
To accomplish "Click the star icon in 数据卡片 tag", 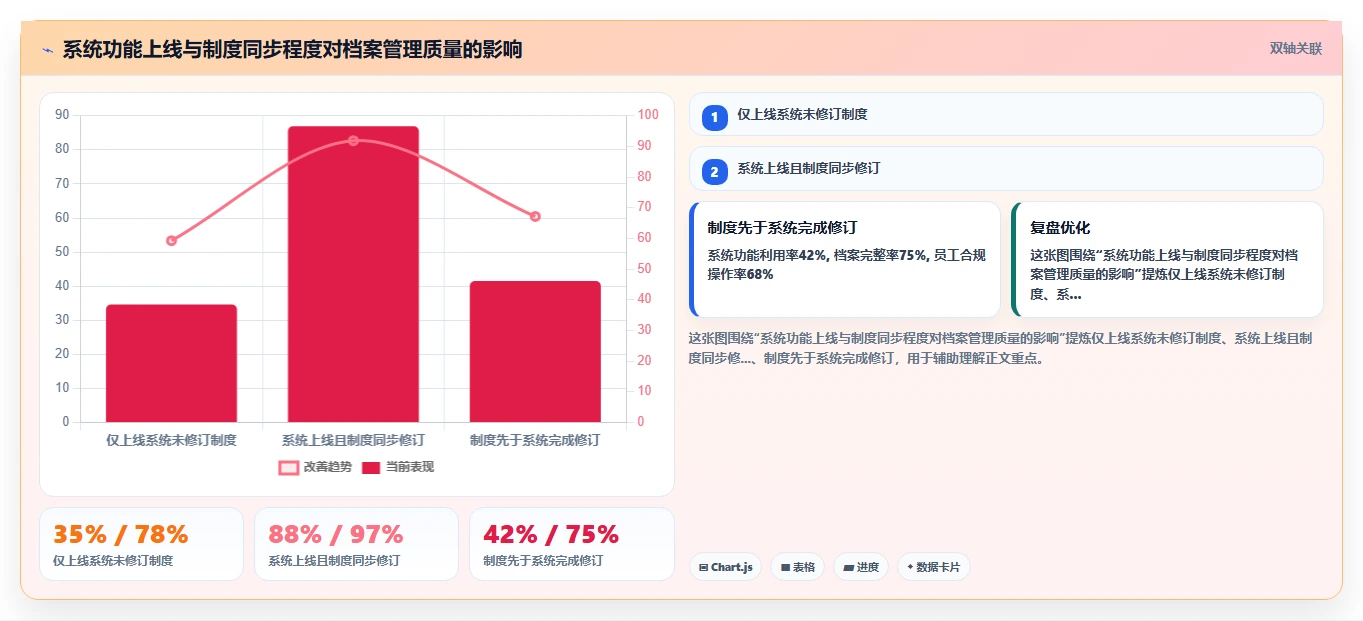I will coord(910,567).
